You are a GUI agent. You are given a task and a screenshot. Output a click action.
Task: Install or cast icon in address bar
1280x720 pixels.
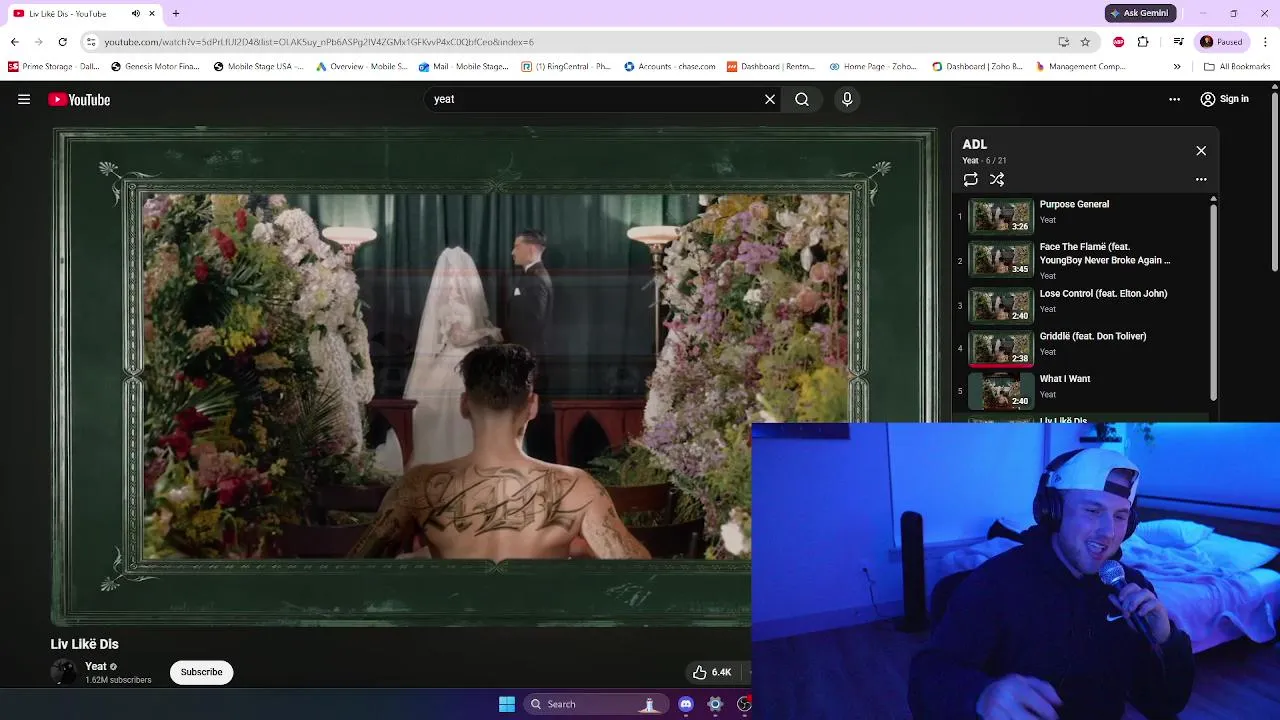point(1063,42)
